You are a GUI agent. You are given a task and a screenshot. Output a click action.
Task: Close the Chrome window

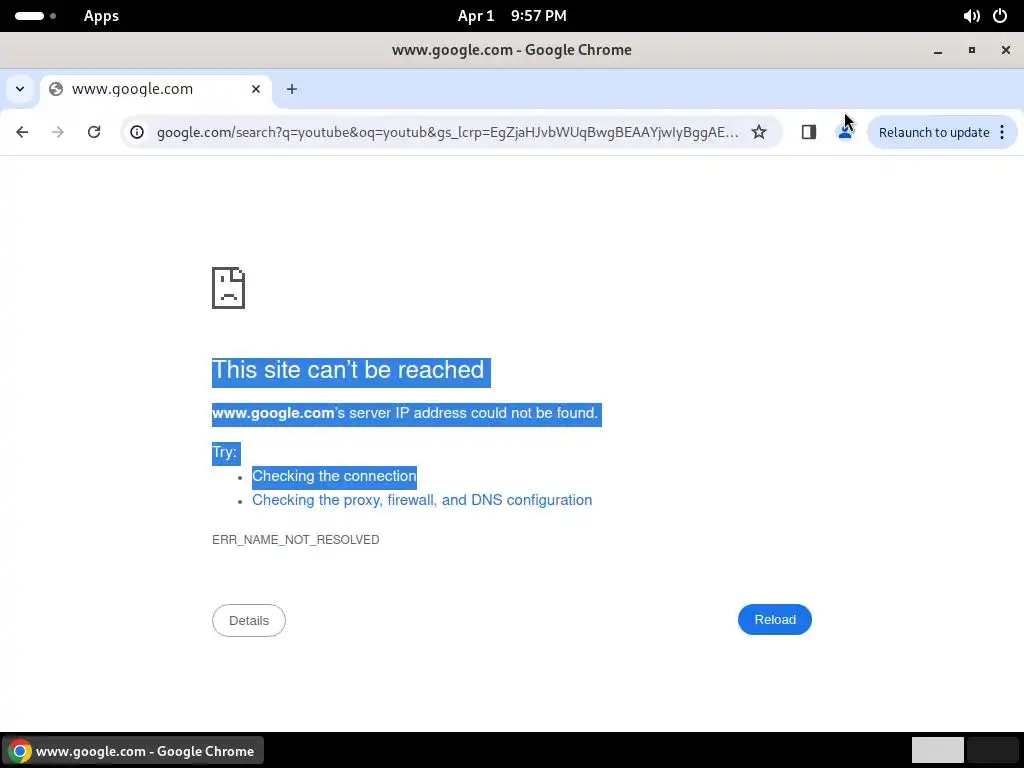(1006, 50)
